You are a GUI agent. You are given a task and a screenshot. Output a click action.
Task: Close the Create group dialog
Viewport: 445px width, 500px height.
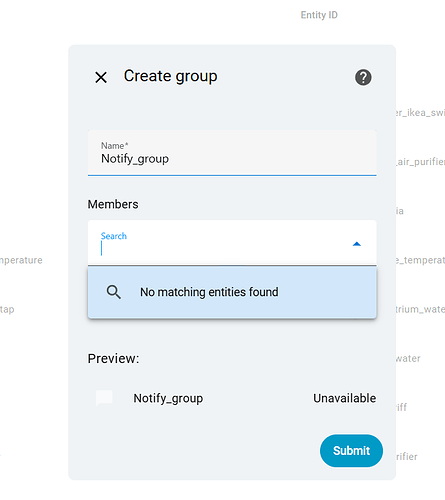point(101,77)
